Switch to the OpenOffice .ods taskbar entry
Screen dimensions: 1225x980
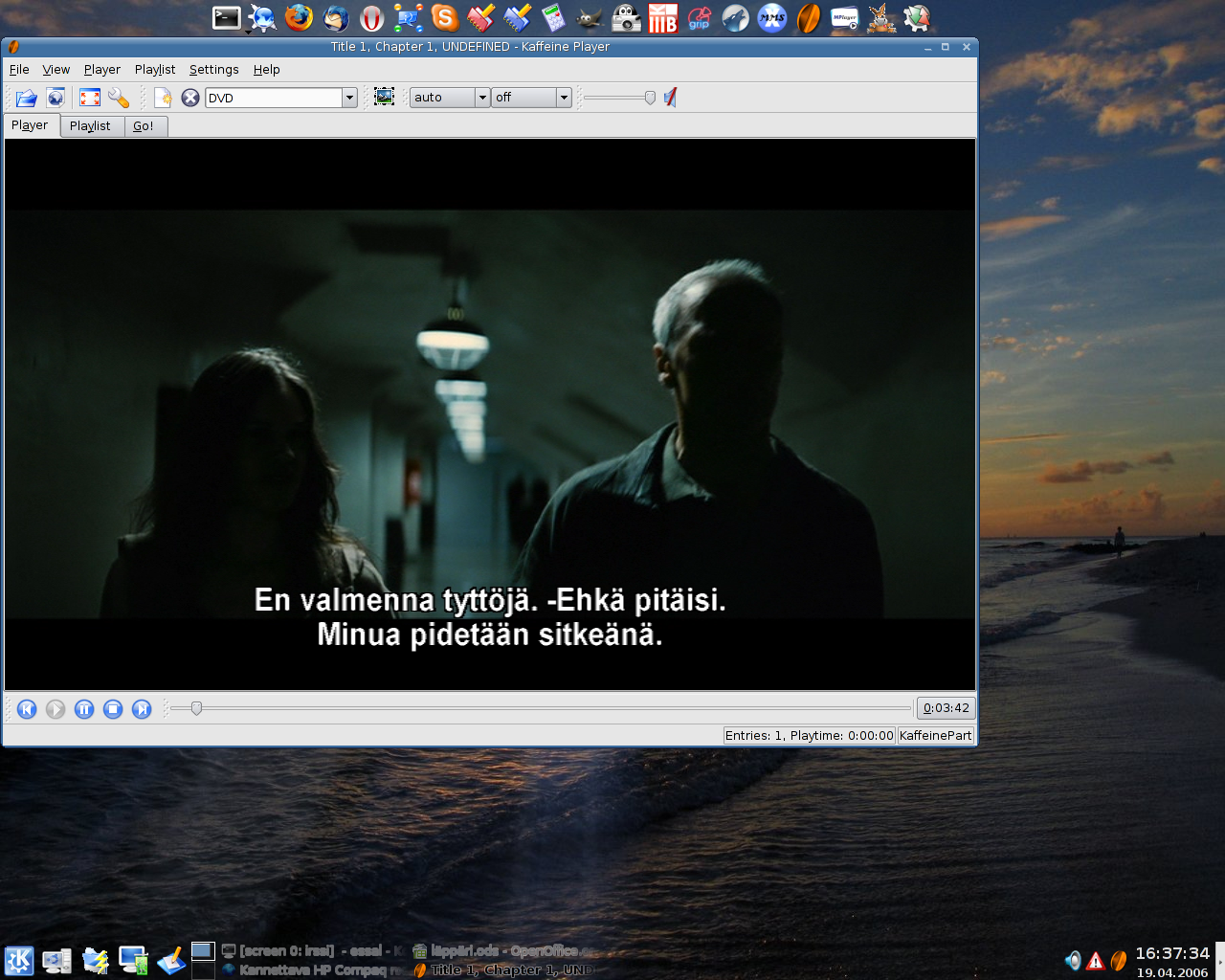coord(503,951)
